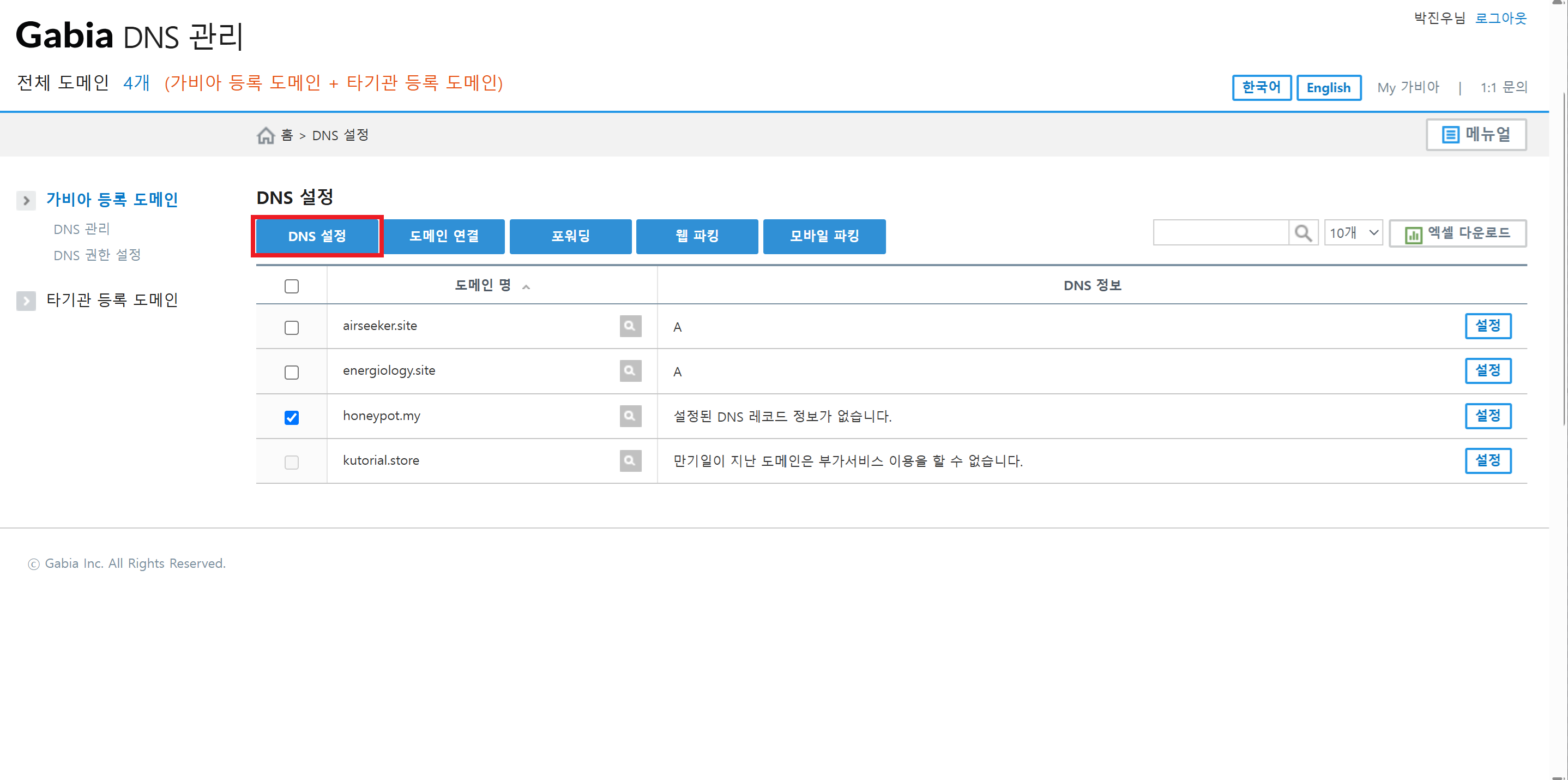
Task: Click 설정 button for energiology.site
Action: [1487, 371]
